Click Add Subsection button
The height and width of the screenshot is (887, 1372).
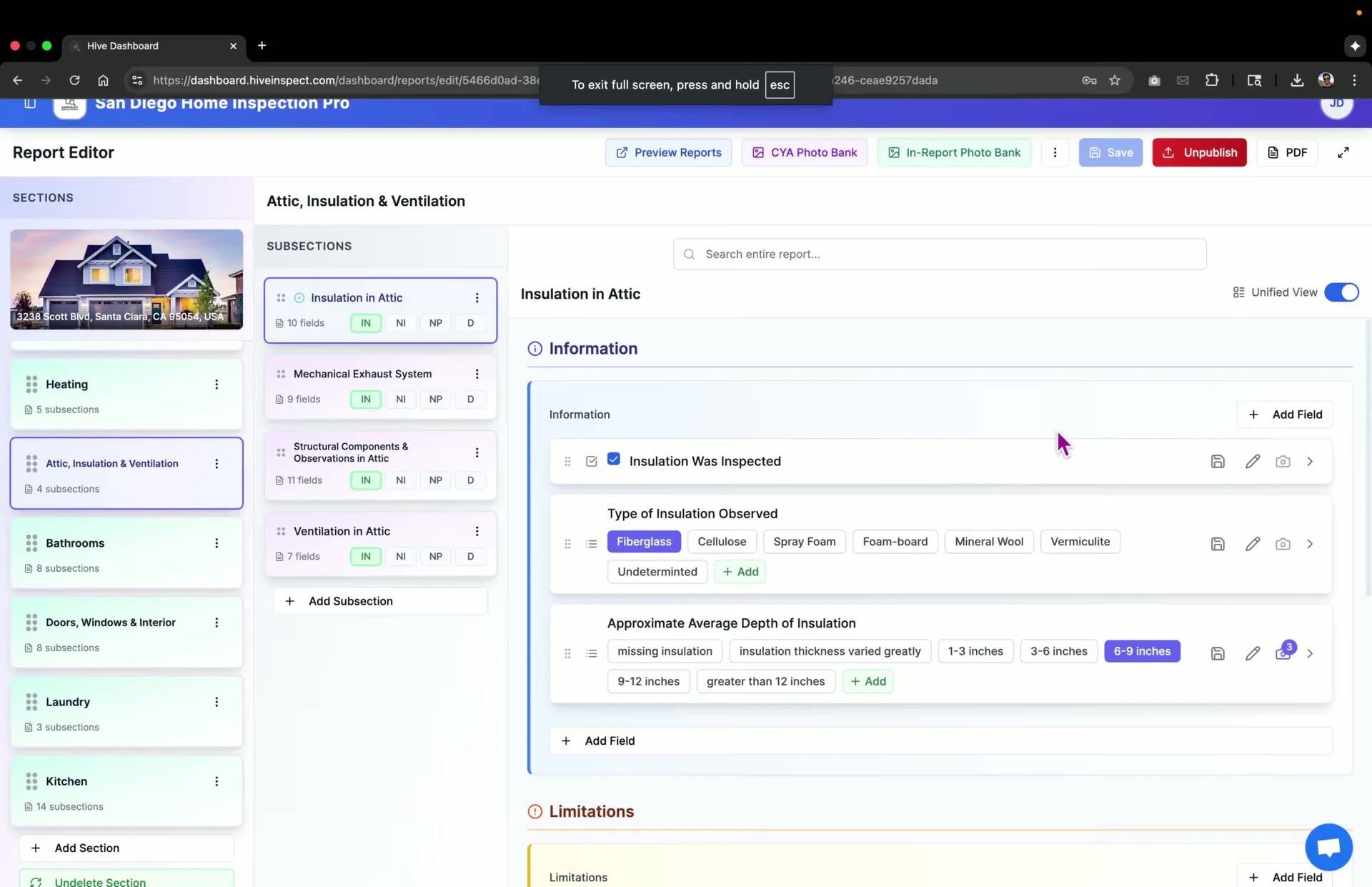(x=380, y=601)
